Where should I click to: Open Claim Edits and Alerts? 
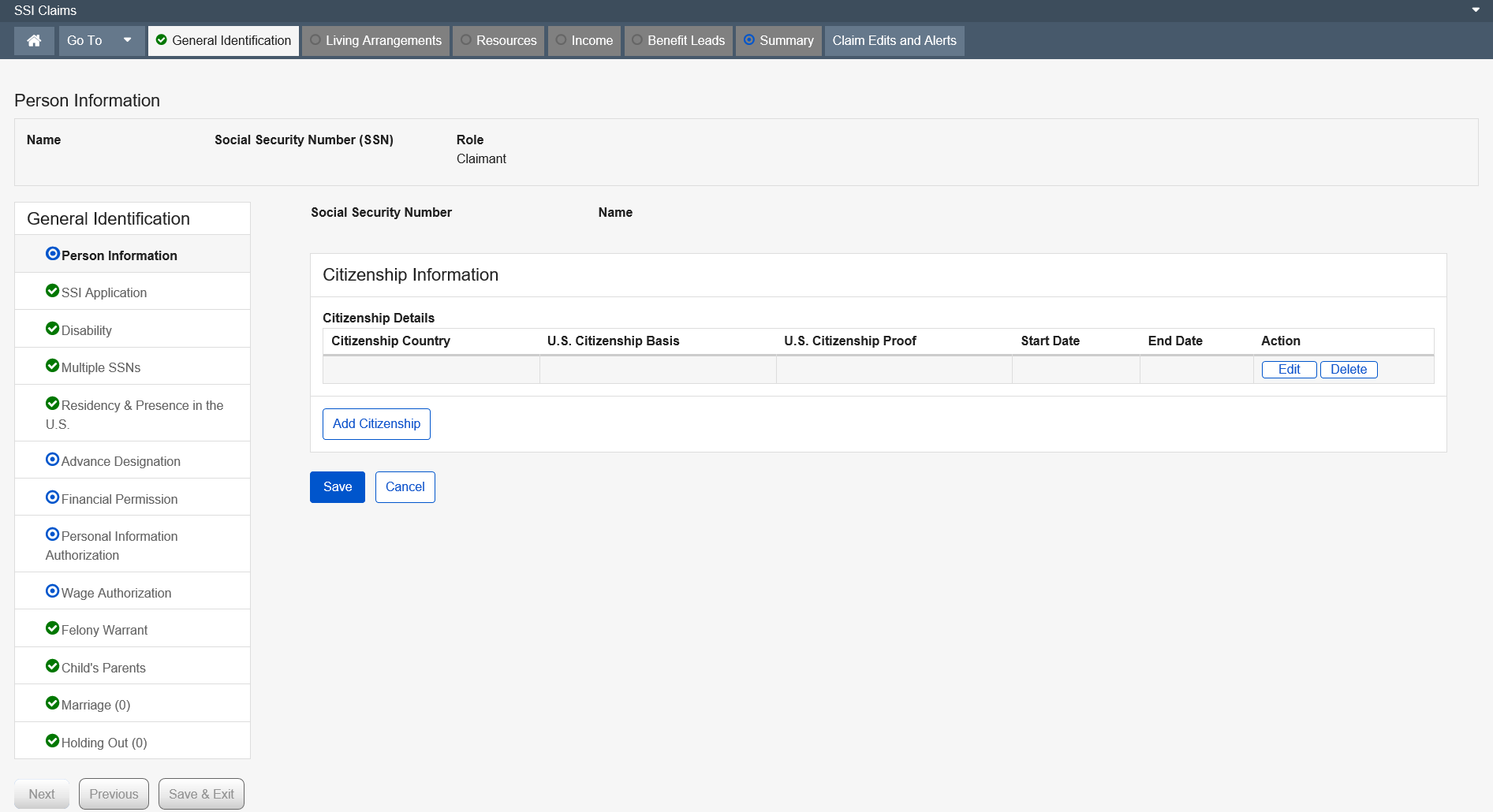tap(894, 41)
